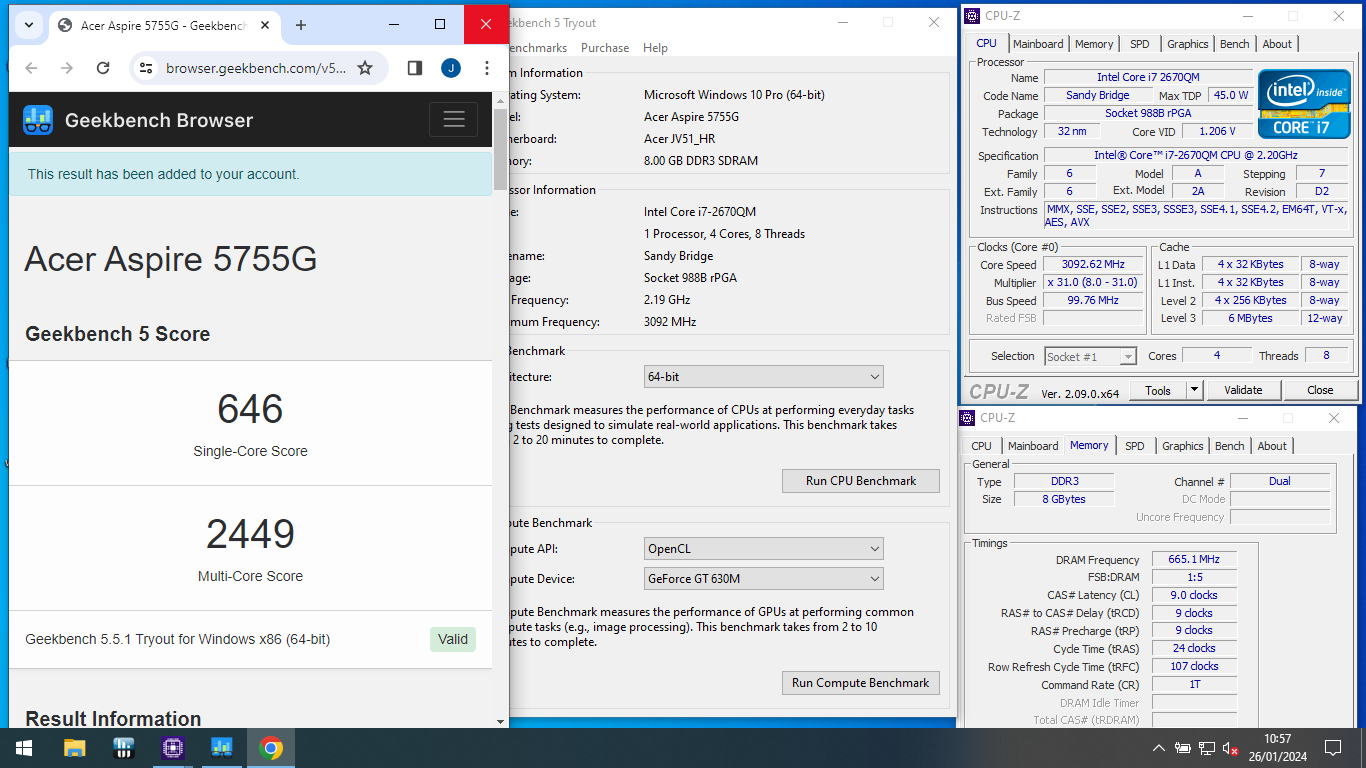Open the Geekbench taskbar icon
The image size is (1366, 768).
point(222,748)
